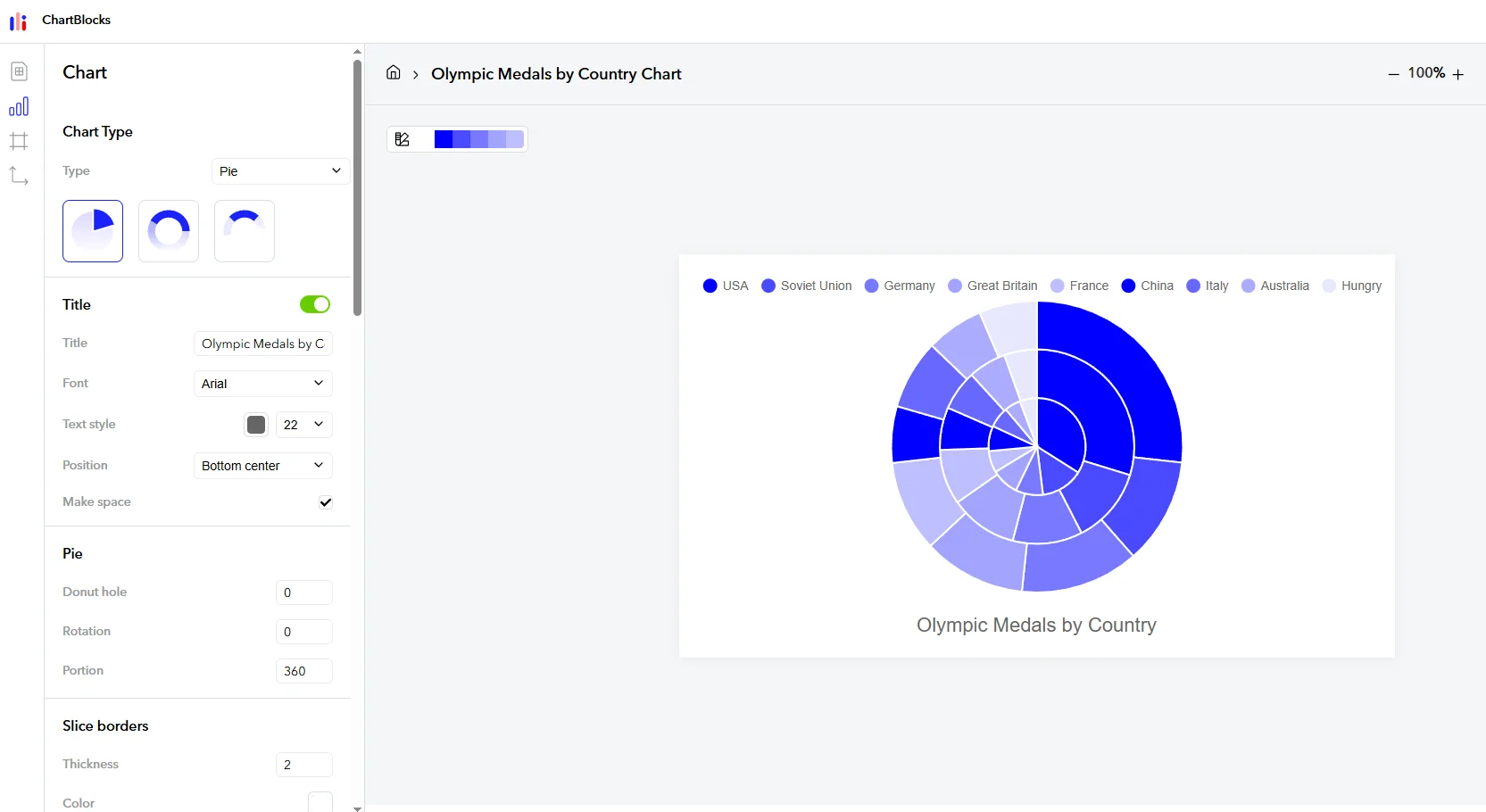The image size is (1486, 812).
Task: Choose the full pie chart style
Action: click(93, 231)
